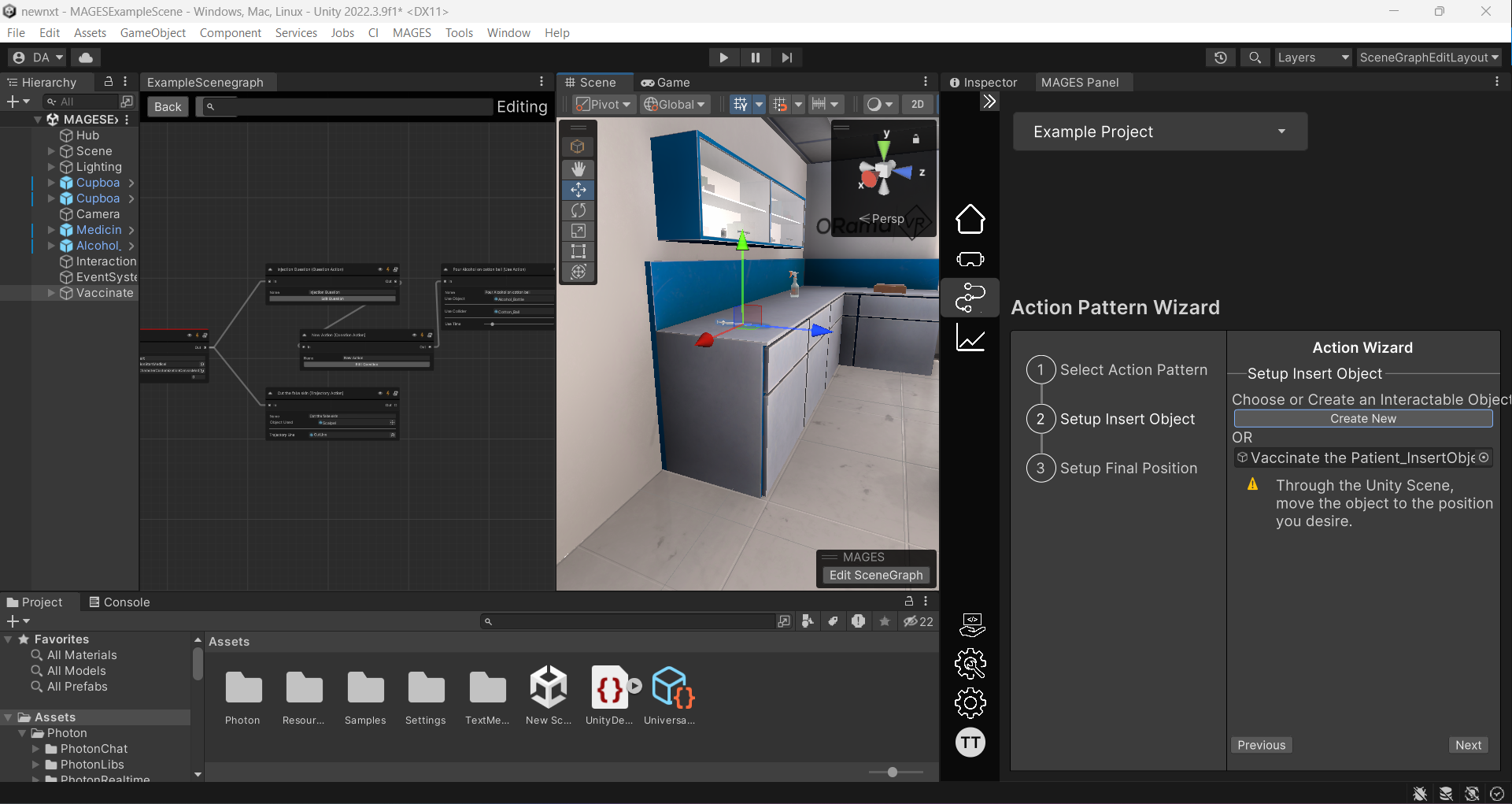
Task: Open the MAGES panel Home icon
Action: pyautogui.click(x=970, y=220)
